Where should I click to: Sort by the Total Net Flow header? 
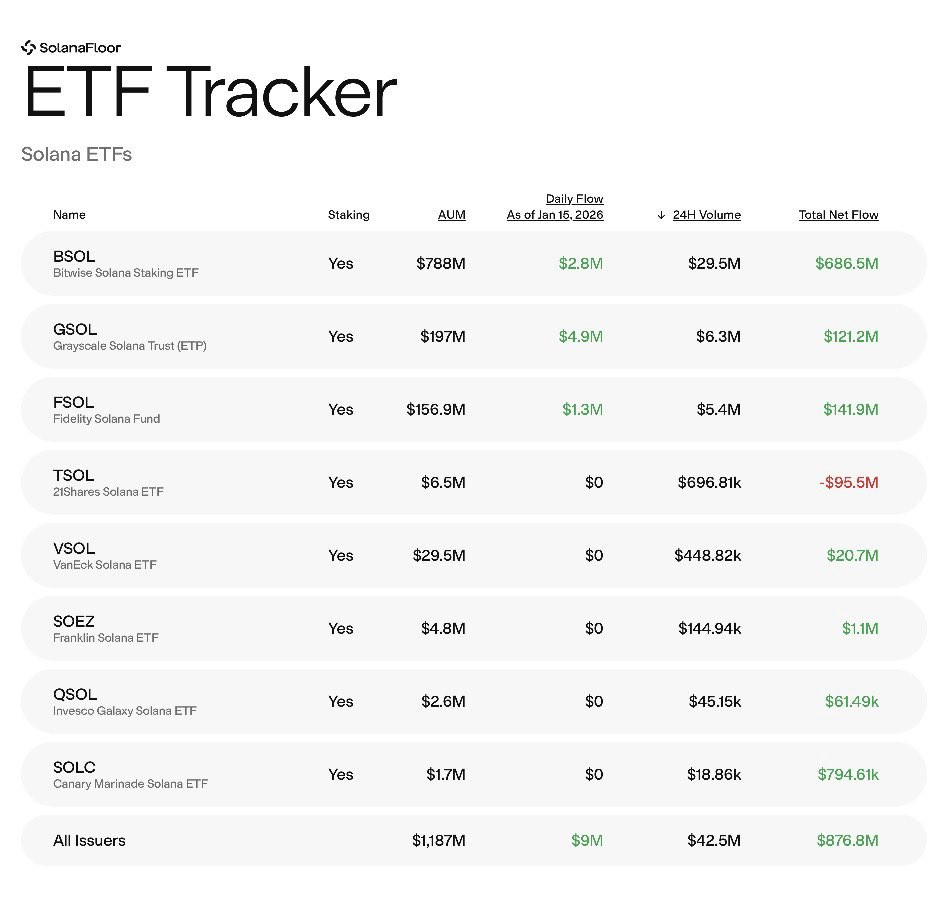pyautogui.click(x=838, y=214)
